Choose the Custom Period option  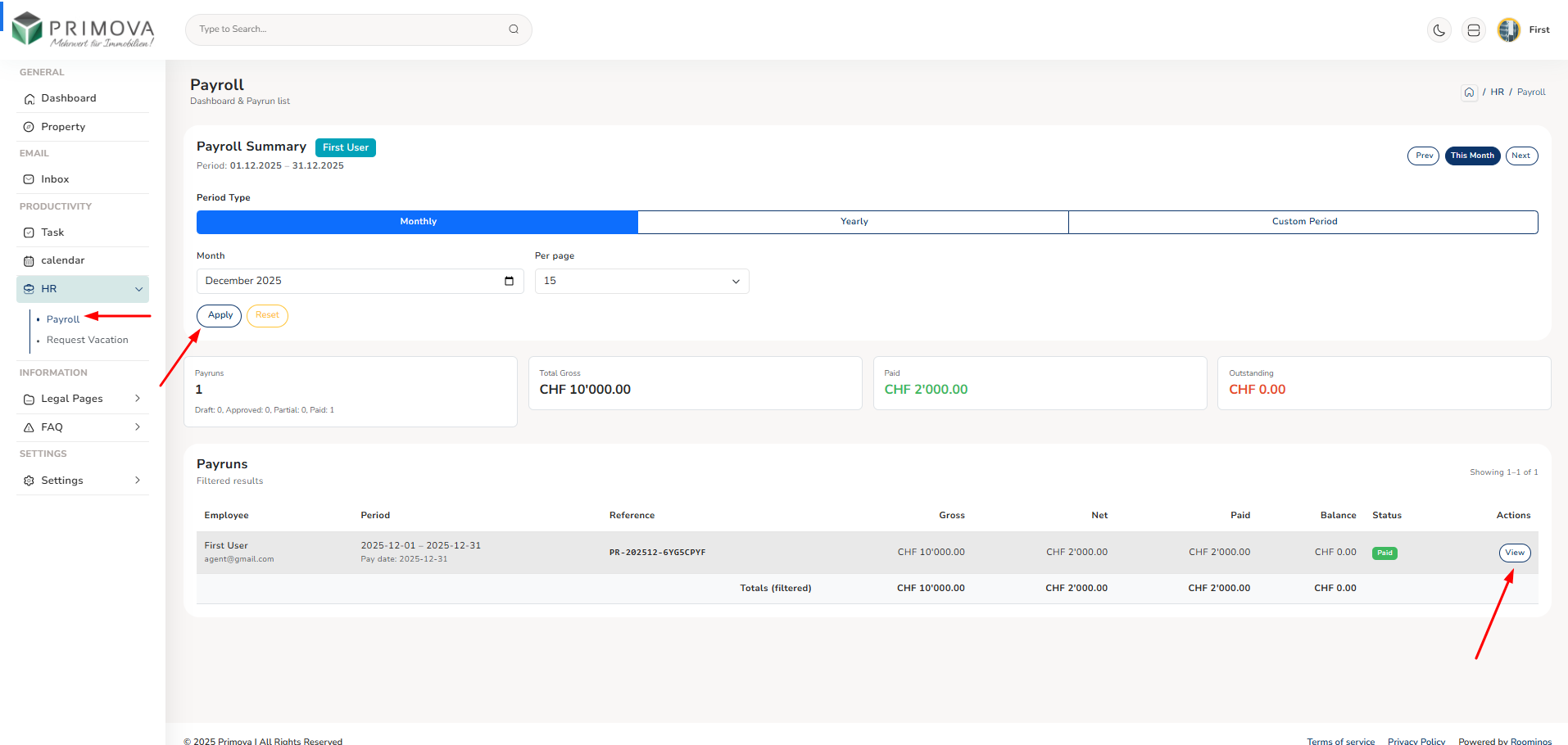coord(1303,222)
